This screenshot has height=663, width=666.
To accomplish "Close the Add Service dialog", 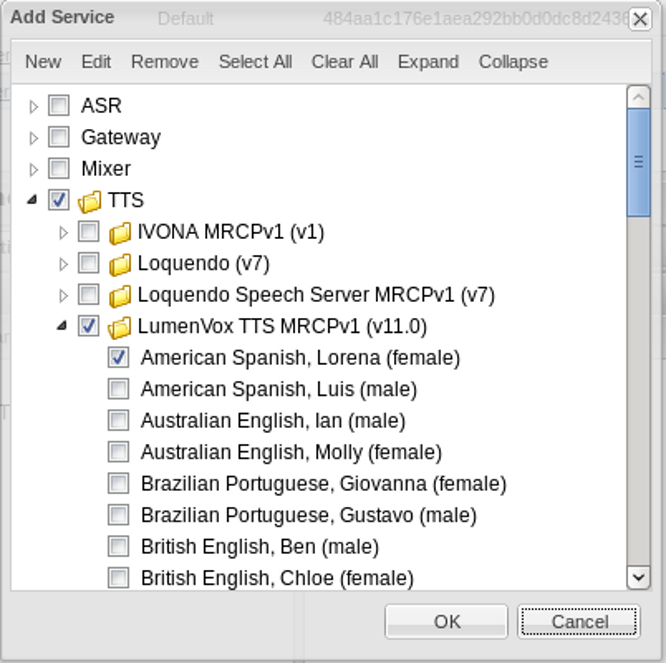I will pyautogui.click(x=640, y=19).
